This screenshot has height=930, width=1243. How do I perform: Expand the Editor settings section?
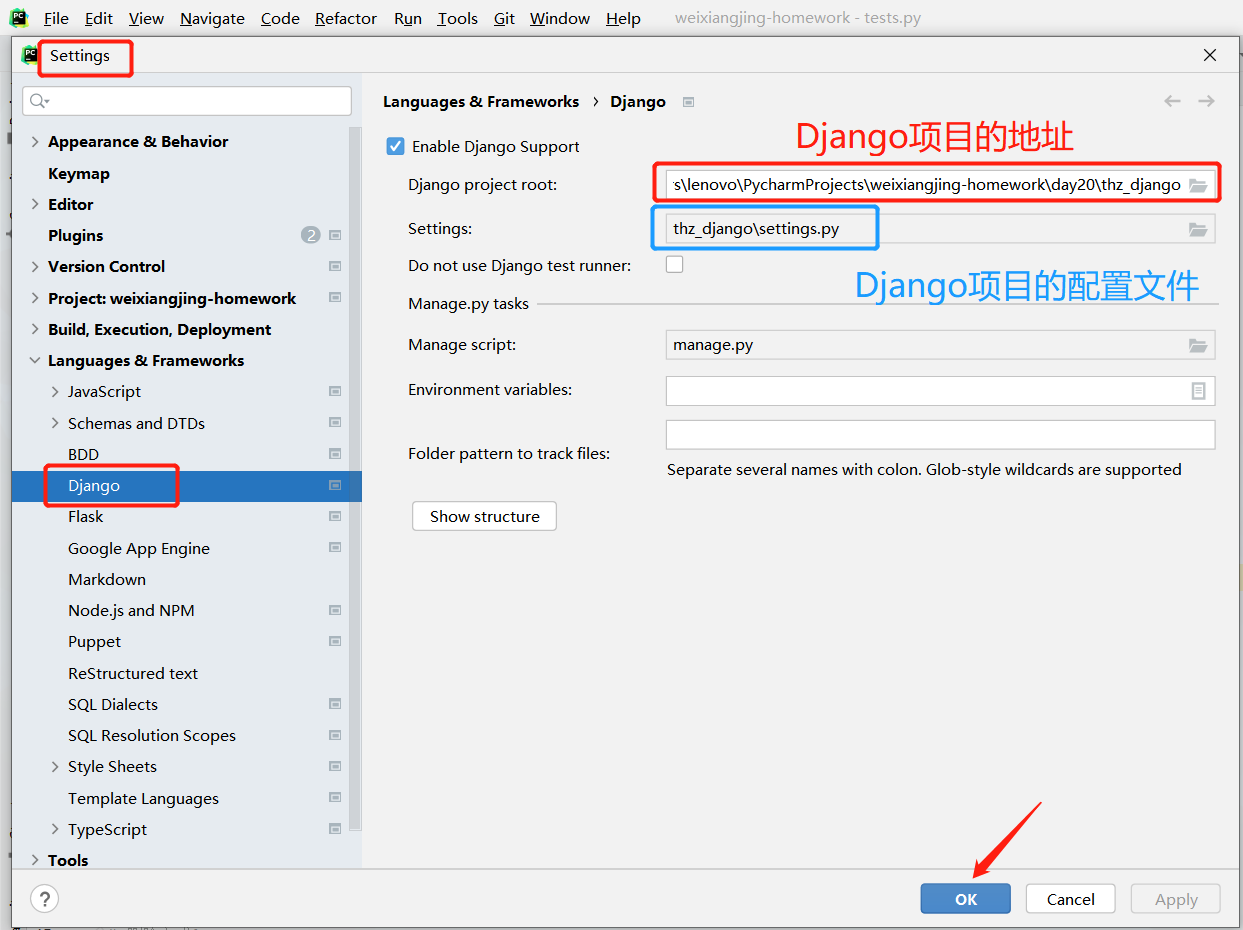[x=35, y=204]
